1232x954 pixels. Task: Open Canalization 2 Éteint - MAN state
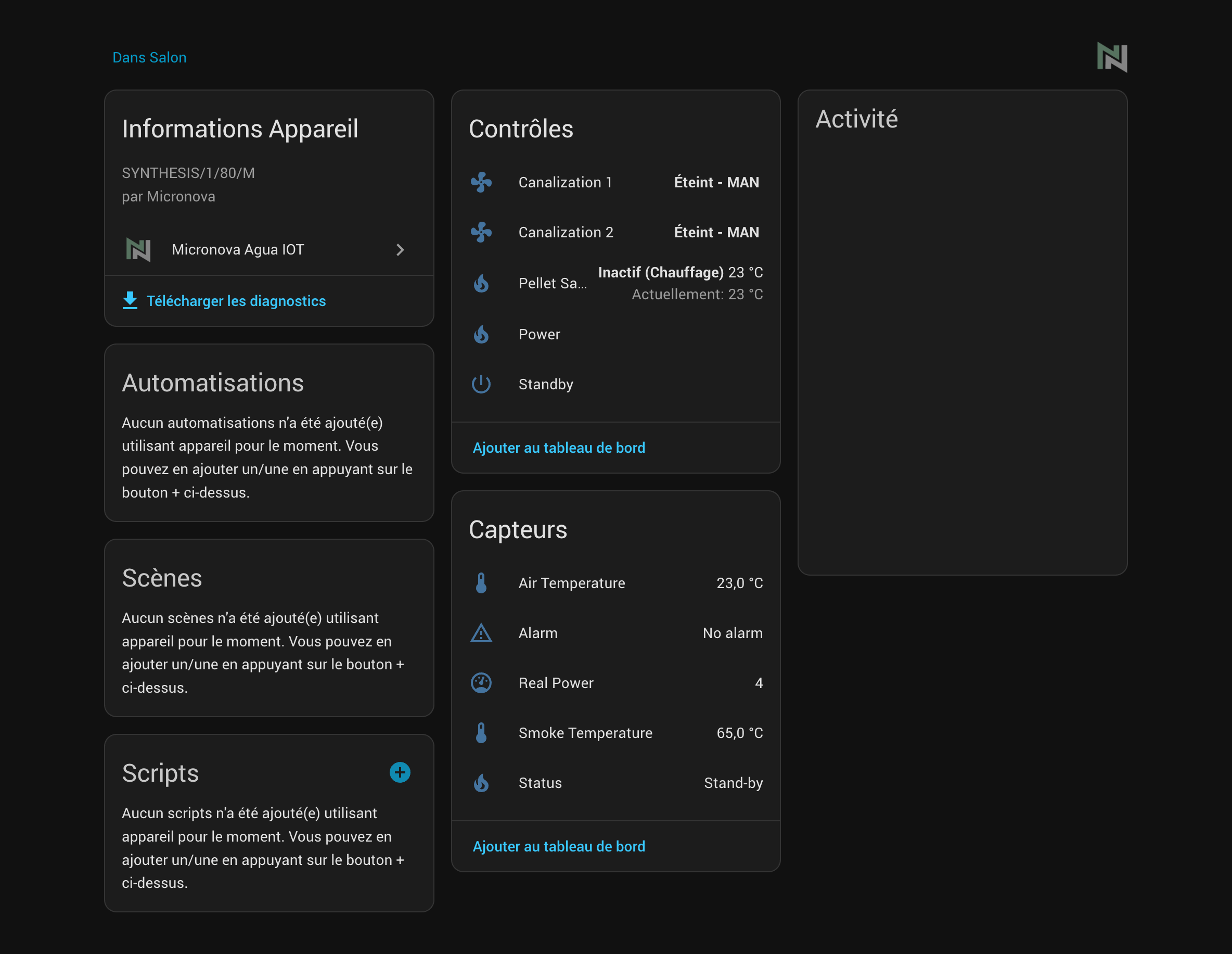tap(716, 233)
